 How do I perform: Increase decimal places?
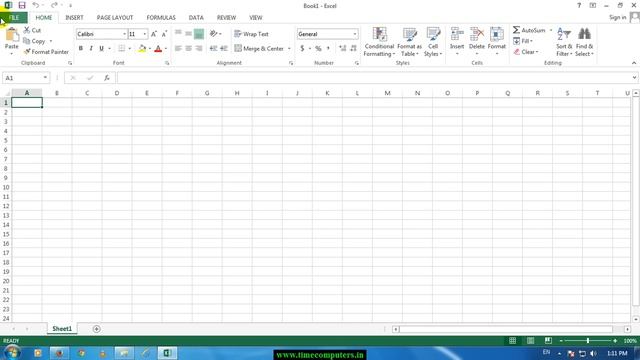[x=342, y=49]
